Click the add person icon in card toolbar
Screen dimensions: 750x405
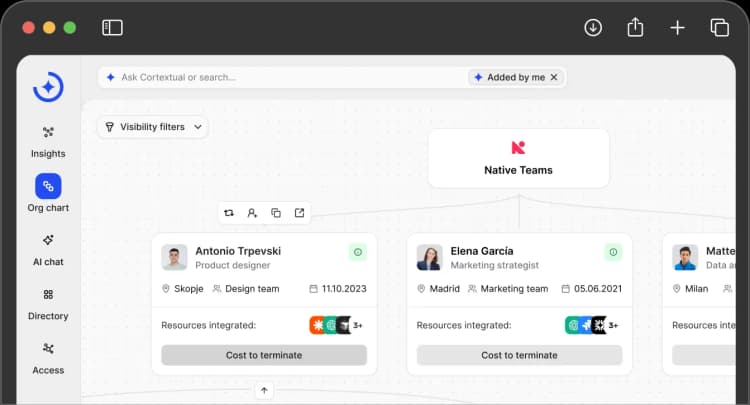[x=253, y=213]
